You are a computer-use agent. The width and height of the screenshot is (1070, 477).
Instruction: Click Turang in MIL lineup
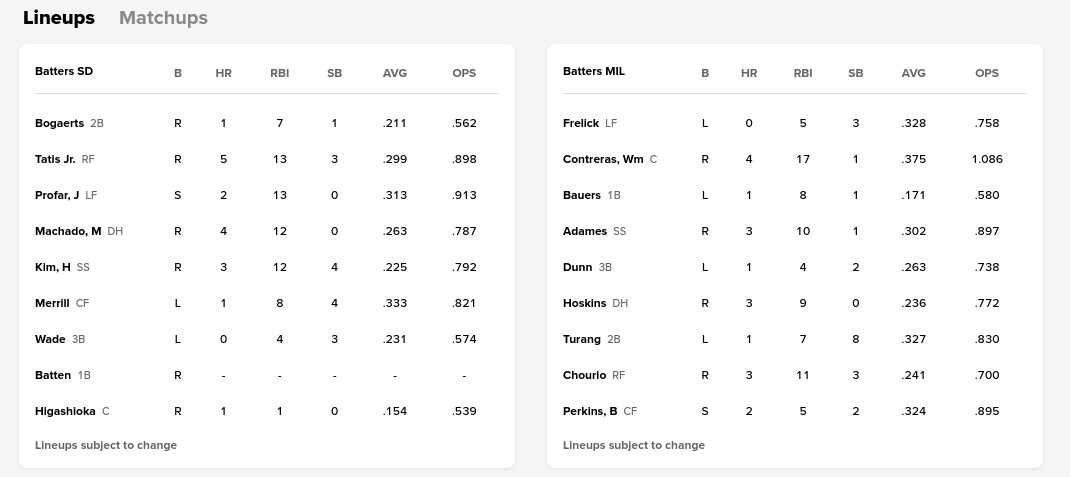582,339
